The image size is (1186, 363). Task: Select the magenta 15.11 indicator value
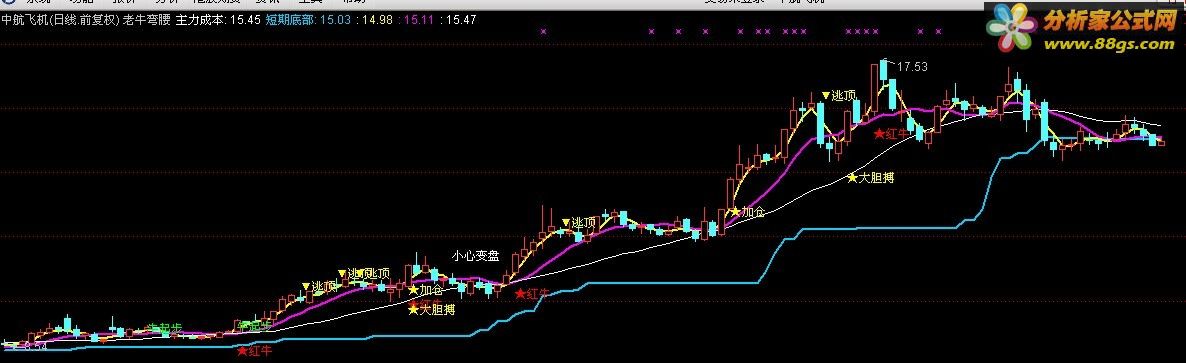(418, 20)
